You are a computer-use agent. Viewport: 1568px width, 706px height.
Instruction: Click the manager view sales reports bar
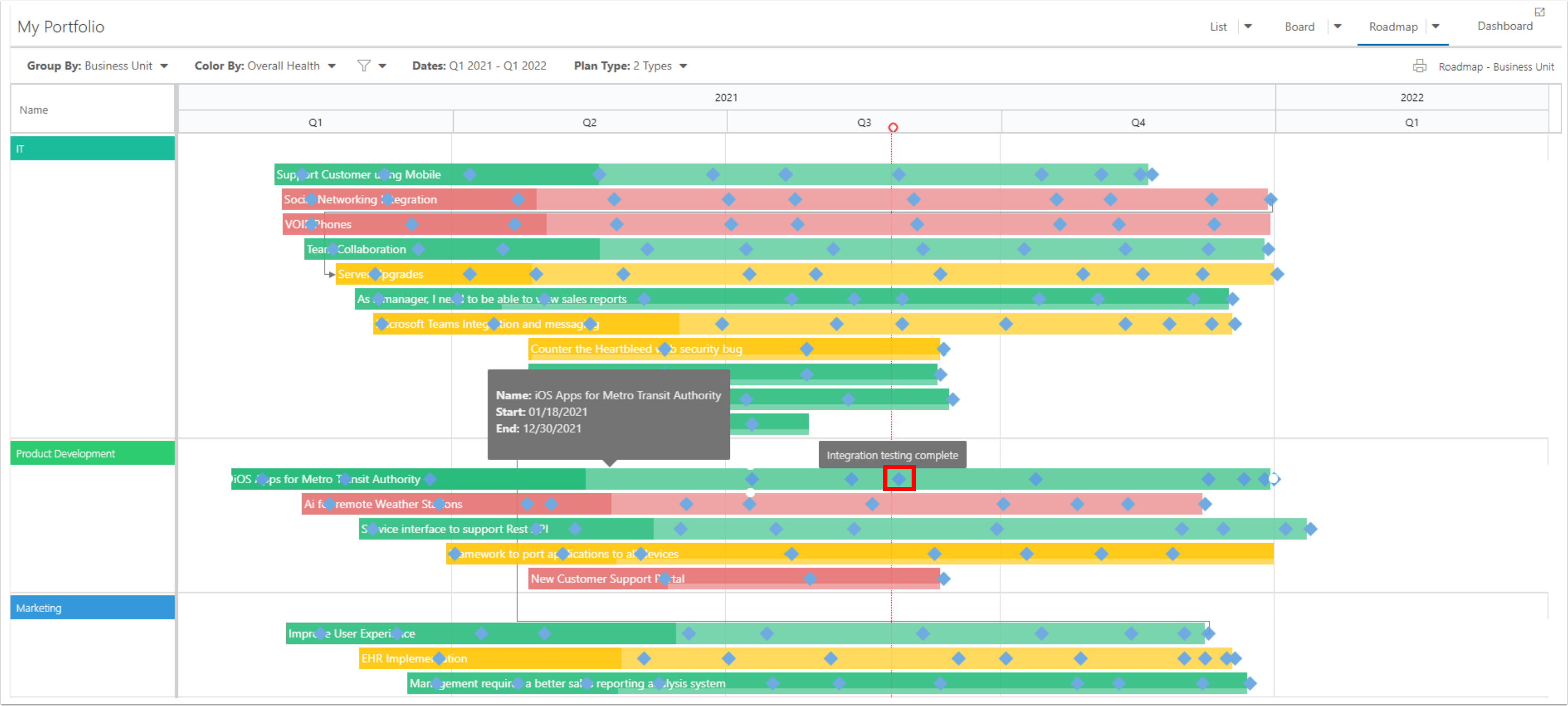pos(792,299)
